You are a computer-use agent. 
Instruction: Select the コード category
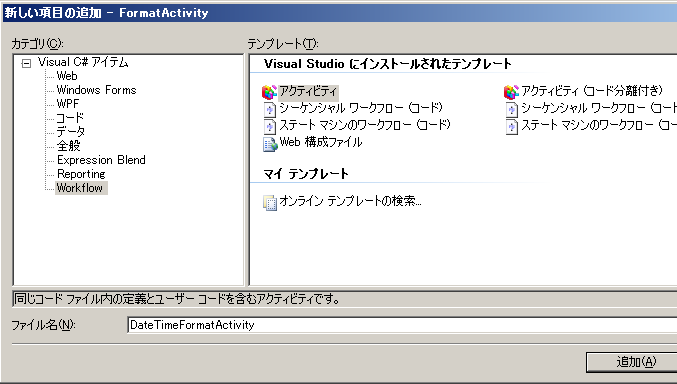coord(70,117)
